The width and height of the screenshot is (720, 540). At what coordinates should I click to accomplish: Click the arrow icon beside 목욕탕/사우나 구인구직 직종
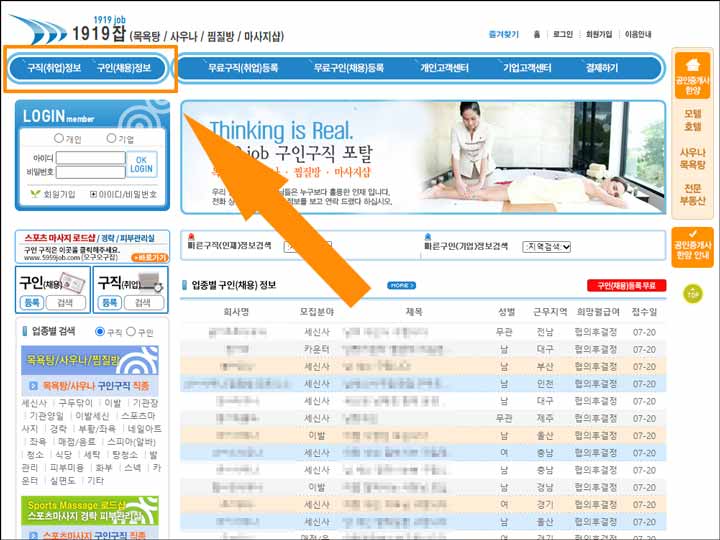click(33, 386)
